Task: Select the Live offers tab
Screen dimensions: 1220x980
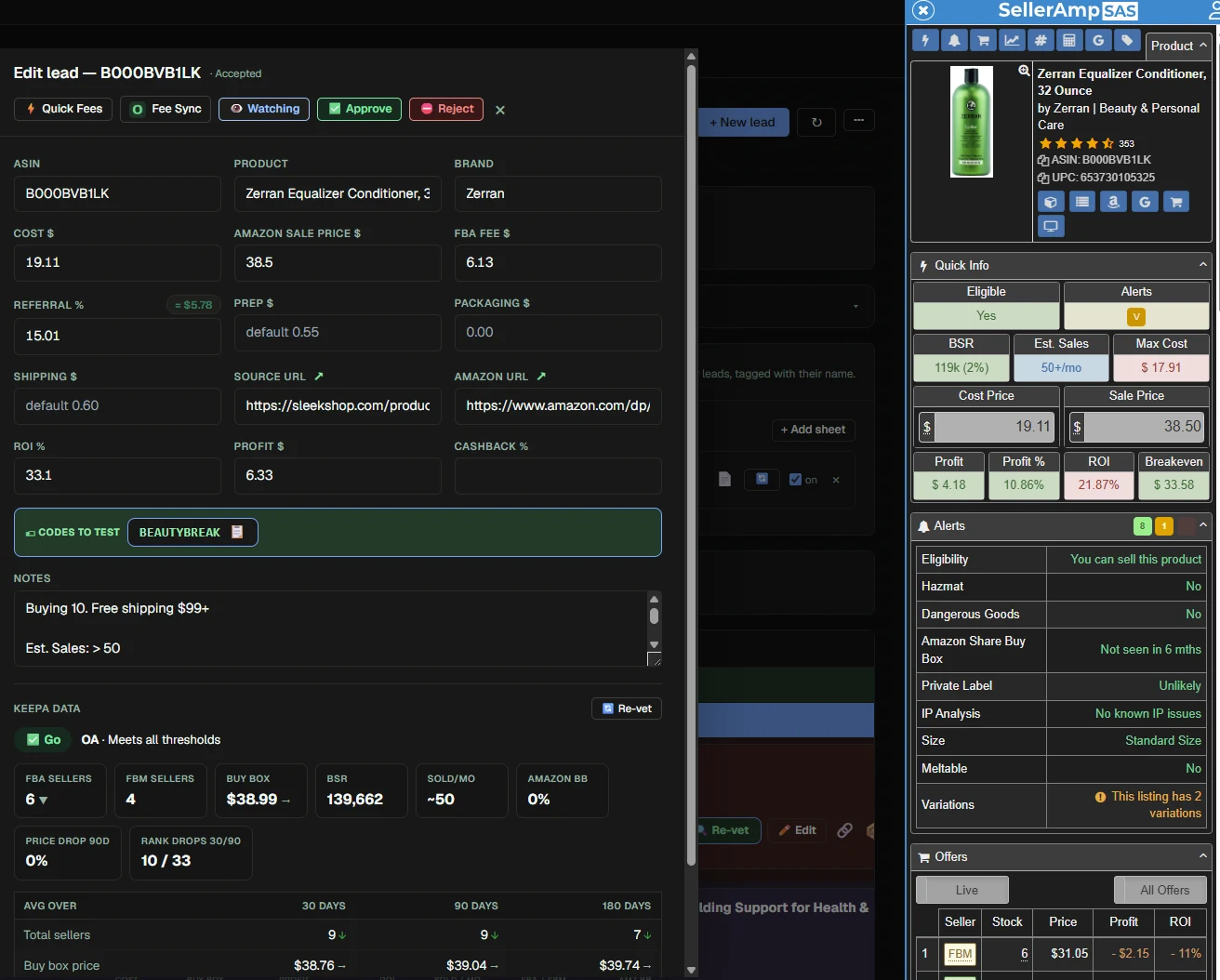Action: pyautogui.click(x=962, y=890)
